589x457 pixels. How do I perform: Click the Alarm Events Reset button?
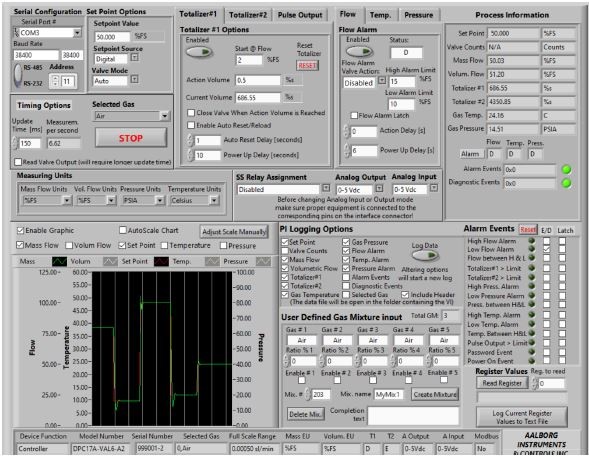click(x=528, y=229)
